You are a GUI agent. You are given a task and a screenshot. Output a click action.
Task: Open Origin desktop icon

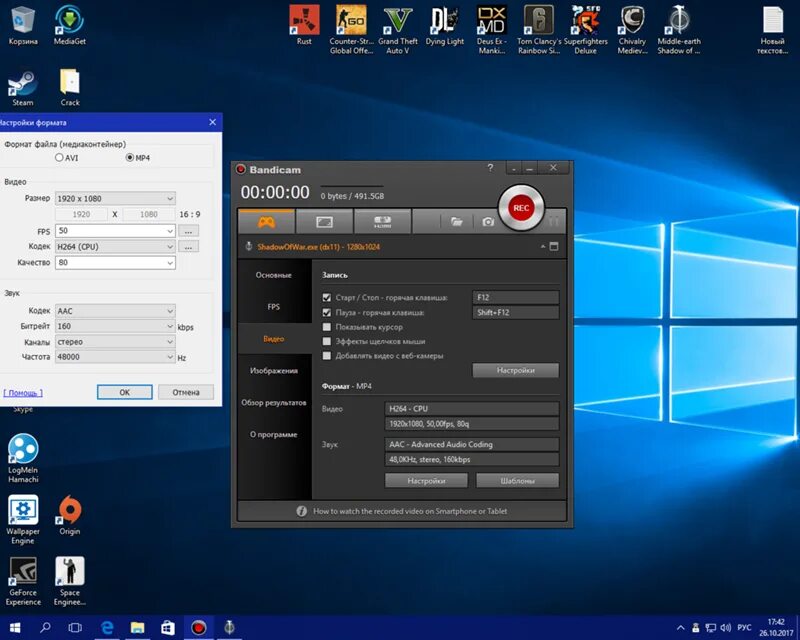point(70,515)
